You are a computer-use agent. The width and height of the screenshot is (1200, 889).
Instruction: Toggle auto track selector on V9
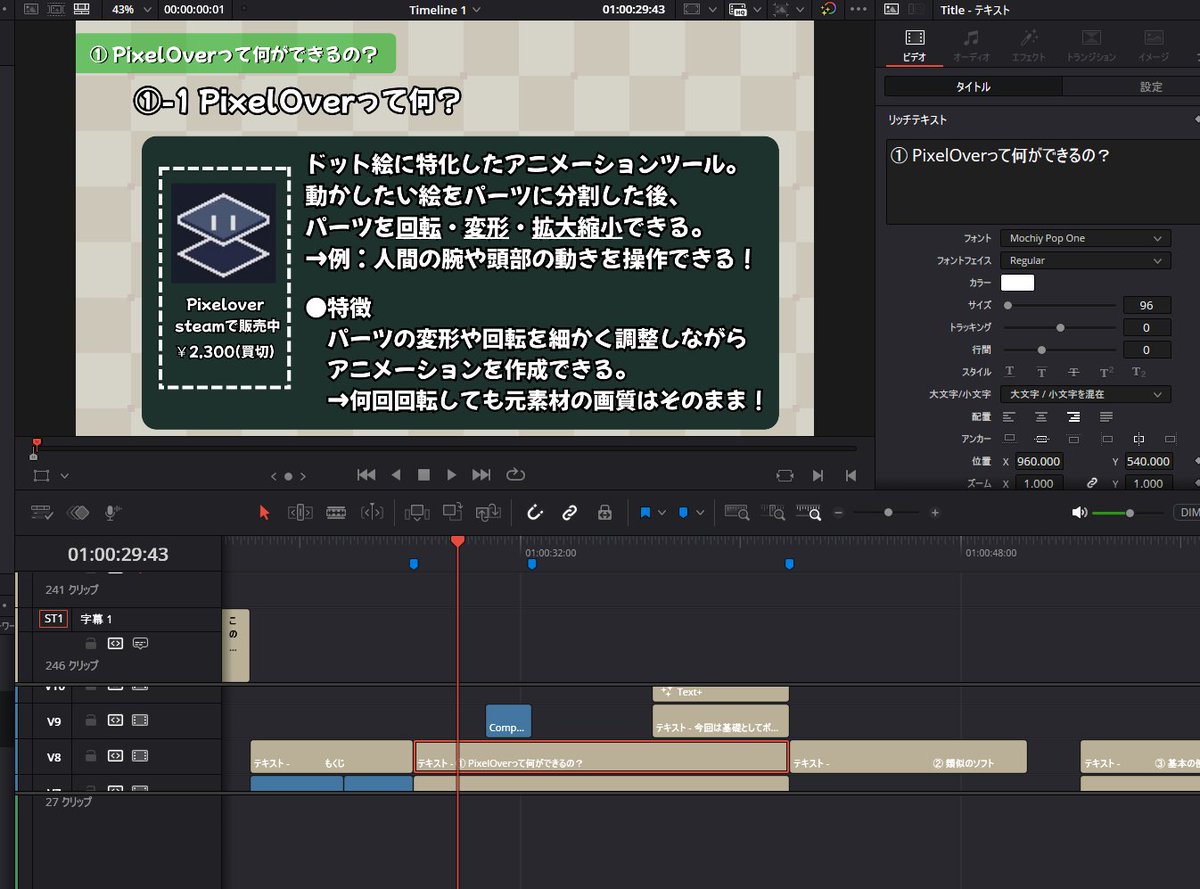115,720
